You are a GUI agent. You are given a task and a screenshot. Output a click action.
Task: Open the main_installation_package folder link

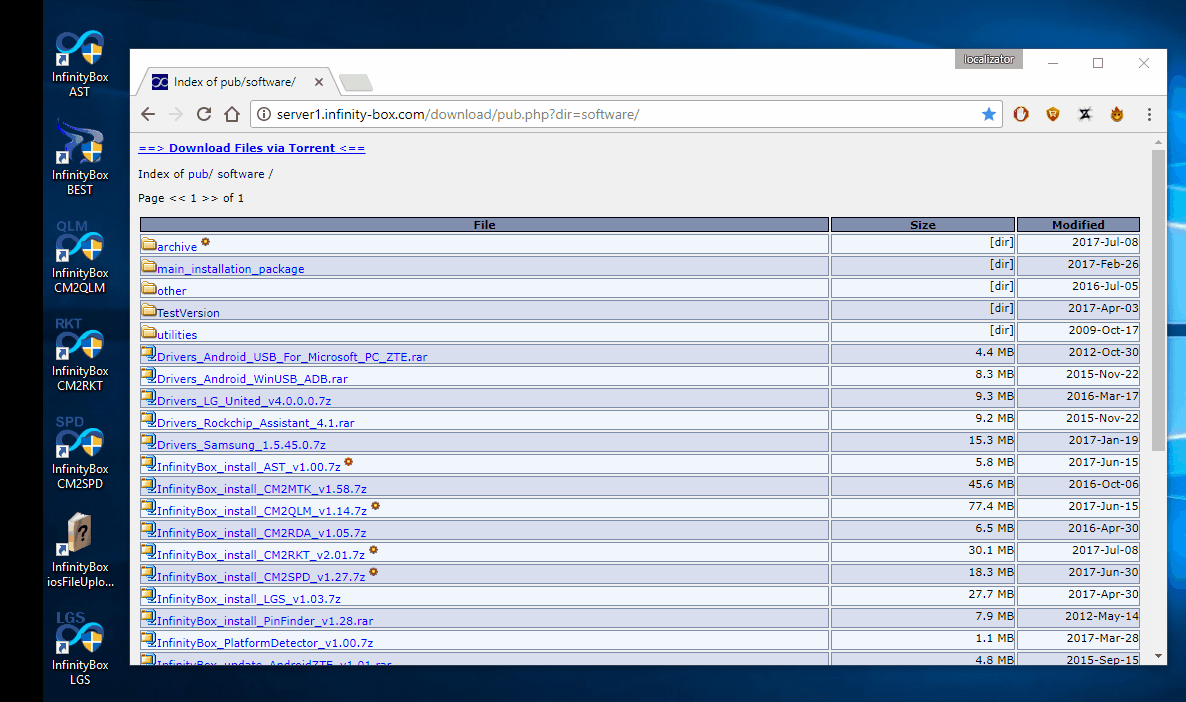pyautogui.click(x=231, y=269)
